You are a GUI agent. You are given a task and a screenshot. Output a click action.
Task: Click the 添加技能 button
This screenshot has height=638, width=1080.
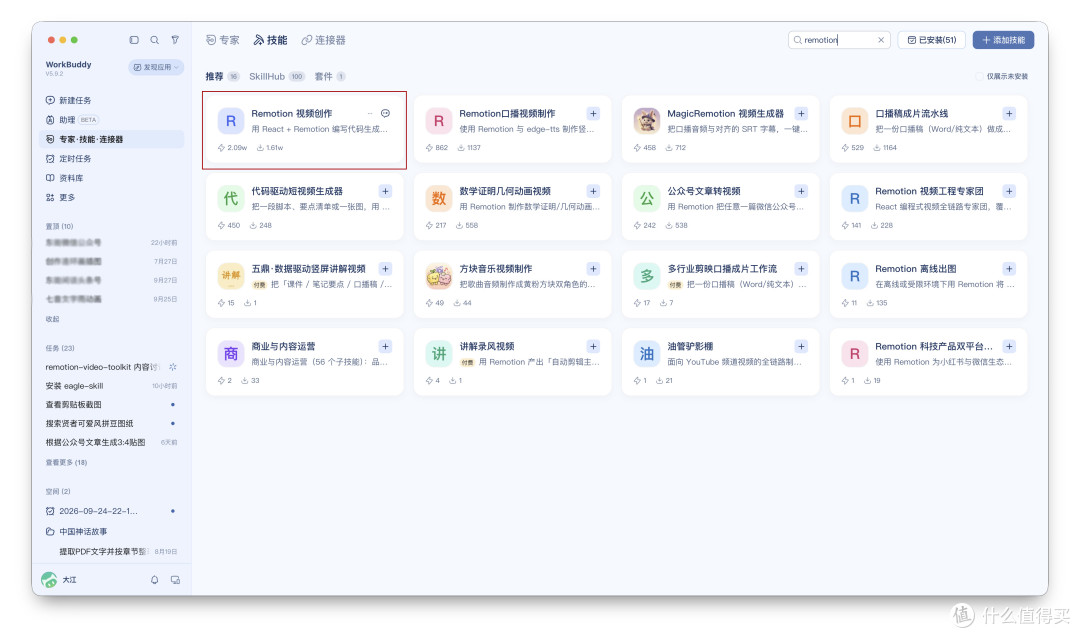1004,40
